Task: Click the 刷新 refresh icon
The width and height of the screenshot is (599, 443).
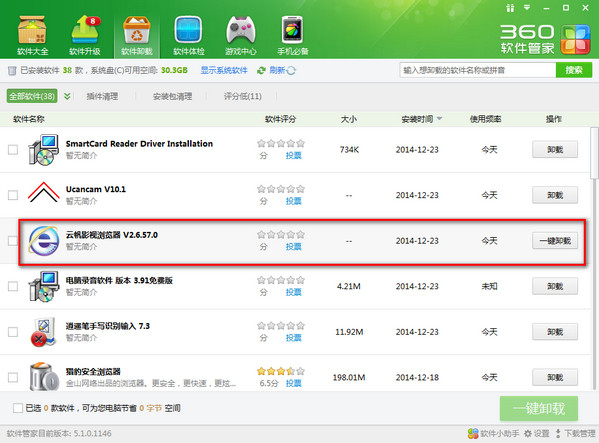Action: pyautogui.click(x=261, y=70)
